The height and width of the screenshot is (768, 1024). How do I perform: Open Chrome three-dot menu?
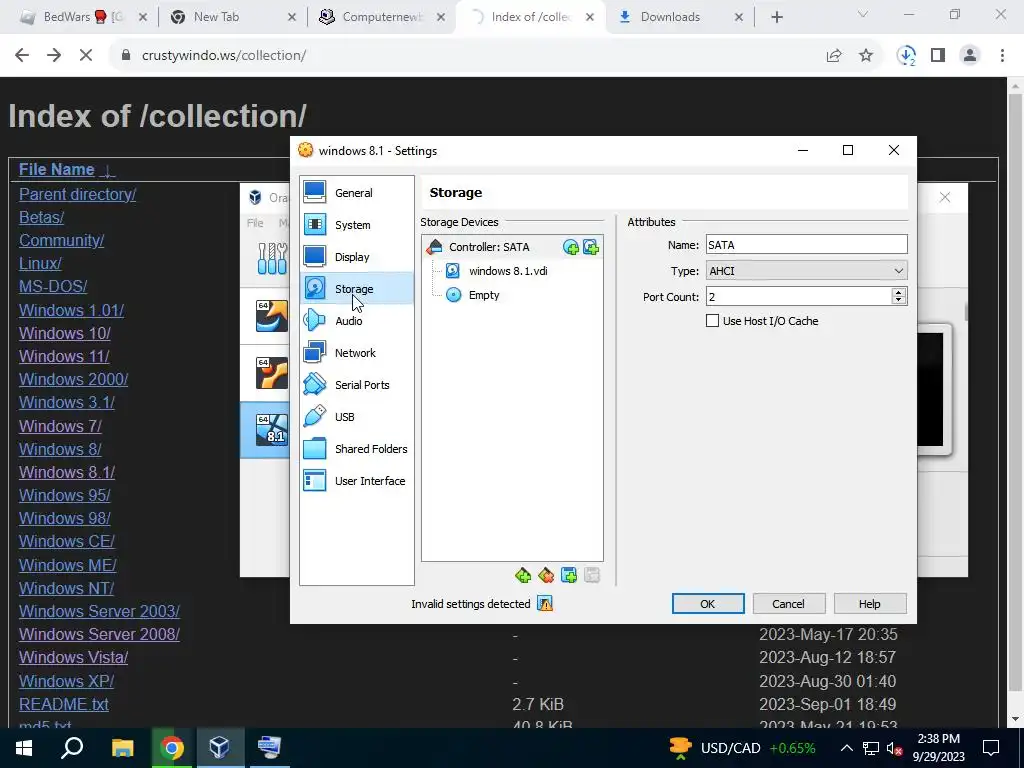click(x=1002, y=56)
